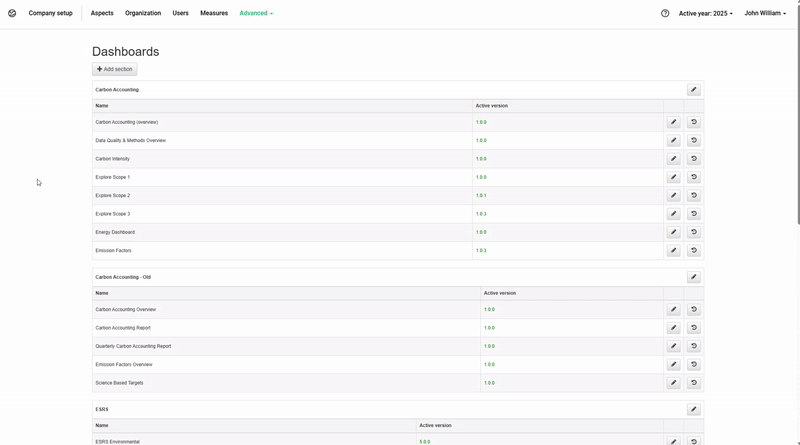The image size is (800, 445).
Task: Open version history for Explore Scope 3
Action: coord(693,214)
